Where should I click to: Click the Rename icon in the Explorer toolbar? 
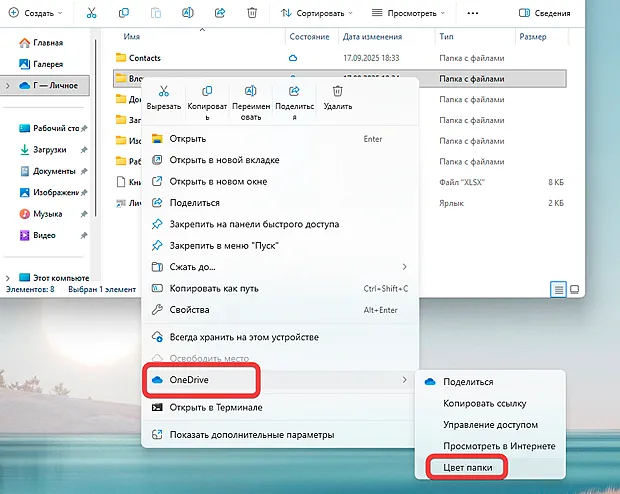pos(188,13)
